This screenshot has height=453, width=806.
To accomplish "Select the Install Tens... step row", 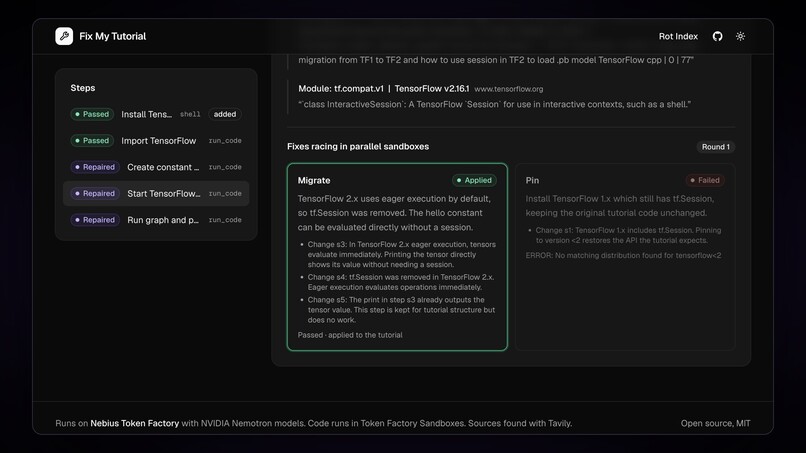I will 156,114.
